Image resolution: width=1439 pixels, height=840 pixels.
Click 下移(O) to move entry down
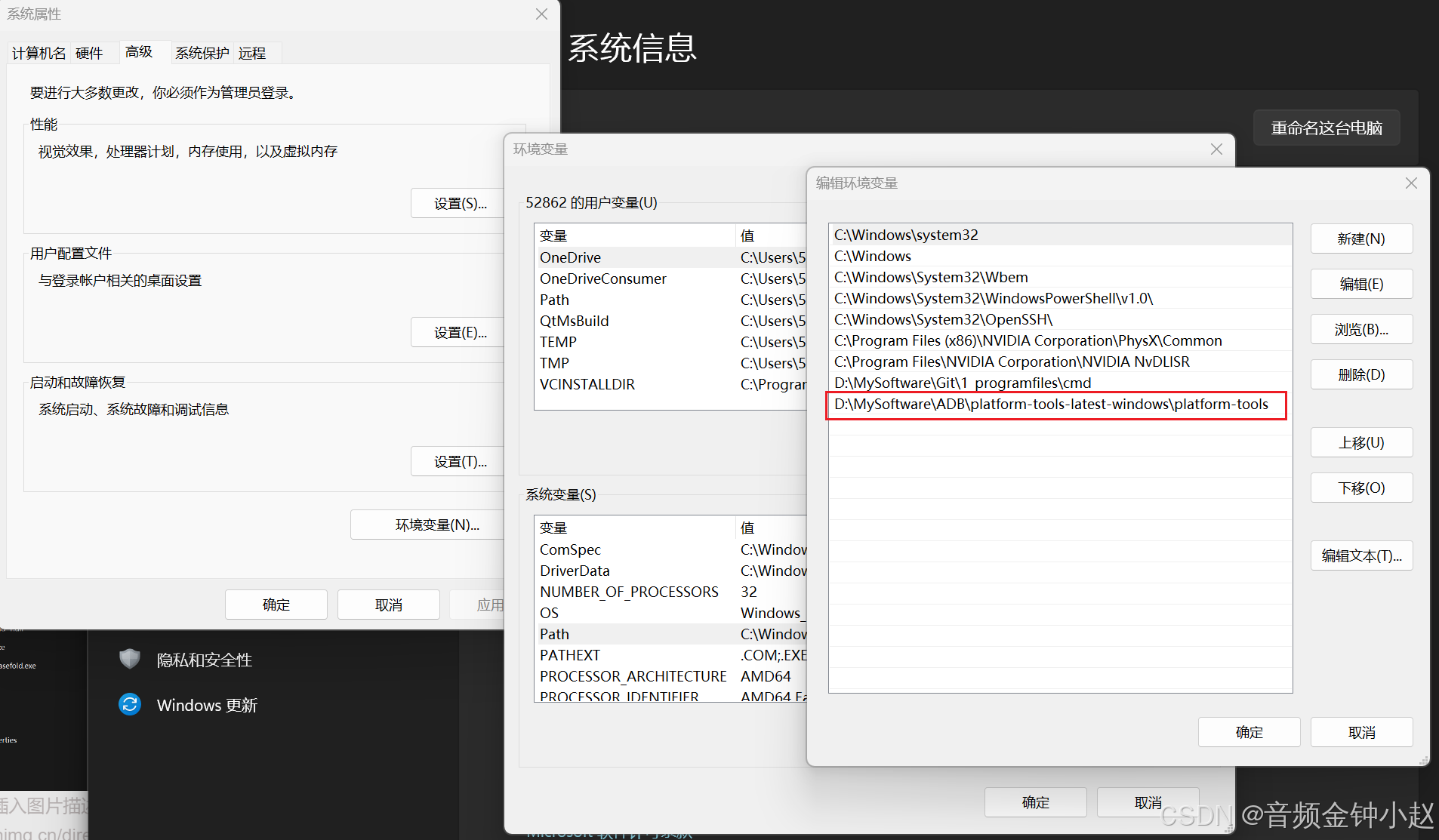pos(1361,488)
